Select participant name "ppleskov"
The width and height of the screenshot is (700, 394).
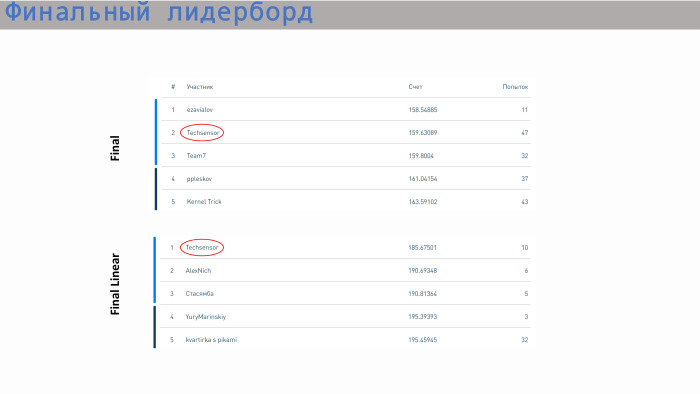pyautogui.click(x=199, y=179)
